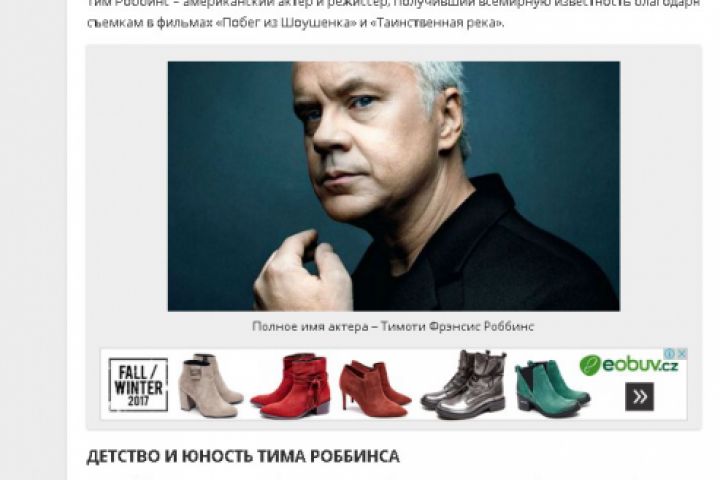Close the eobuv.cz shoe advertisement
Screen dimensions: 720x480
coord(682,354)
